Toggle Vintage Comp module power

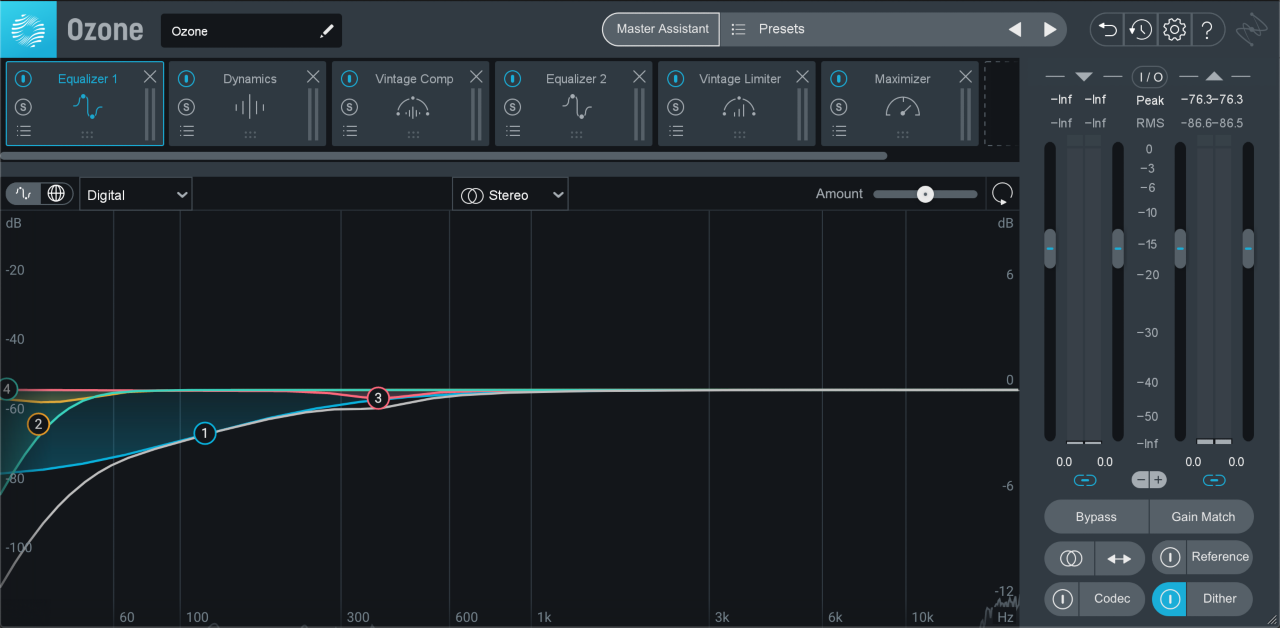350,79
